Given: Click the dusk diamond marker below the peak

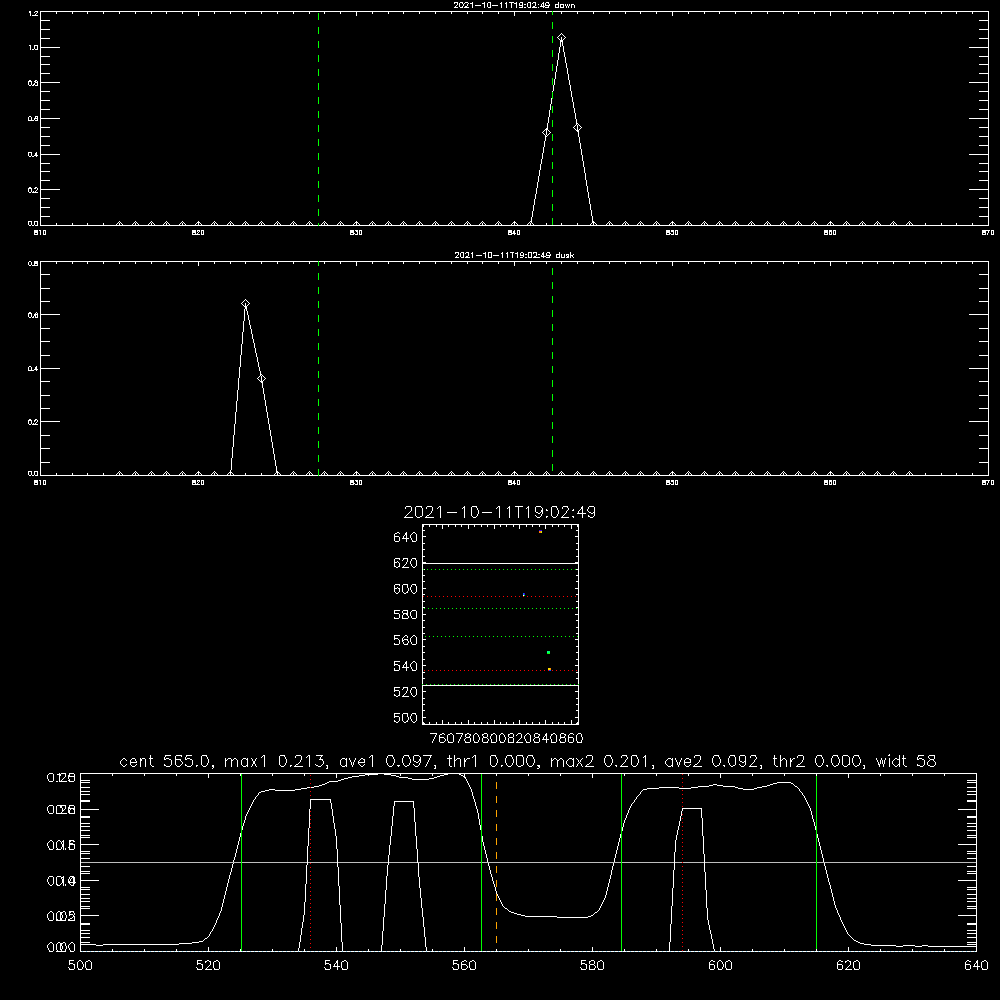Looking at the screenshot, I should tap(261, 379).
